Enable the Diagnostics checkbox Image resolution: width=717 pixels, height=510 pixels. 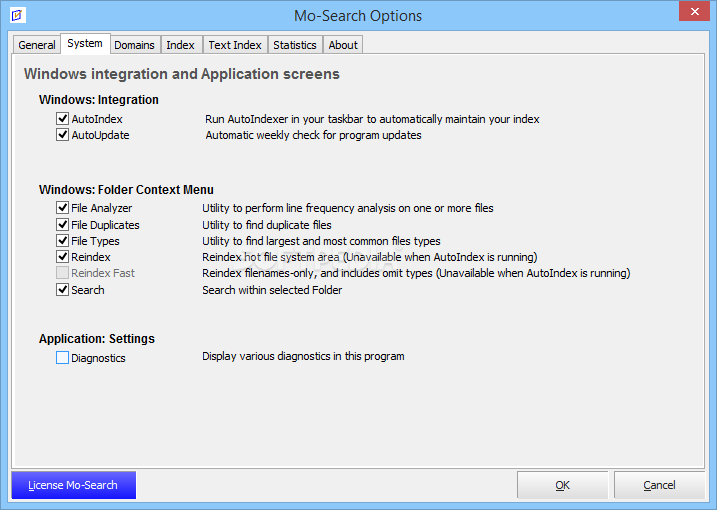click(63, 358)
